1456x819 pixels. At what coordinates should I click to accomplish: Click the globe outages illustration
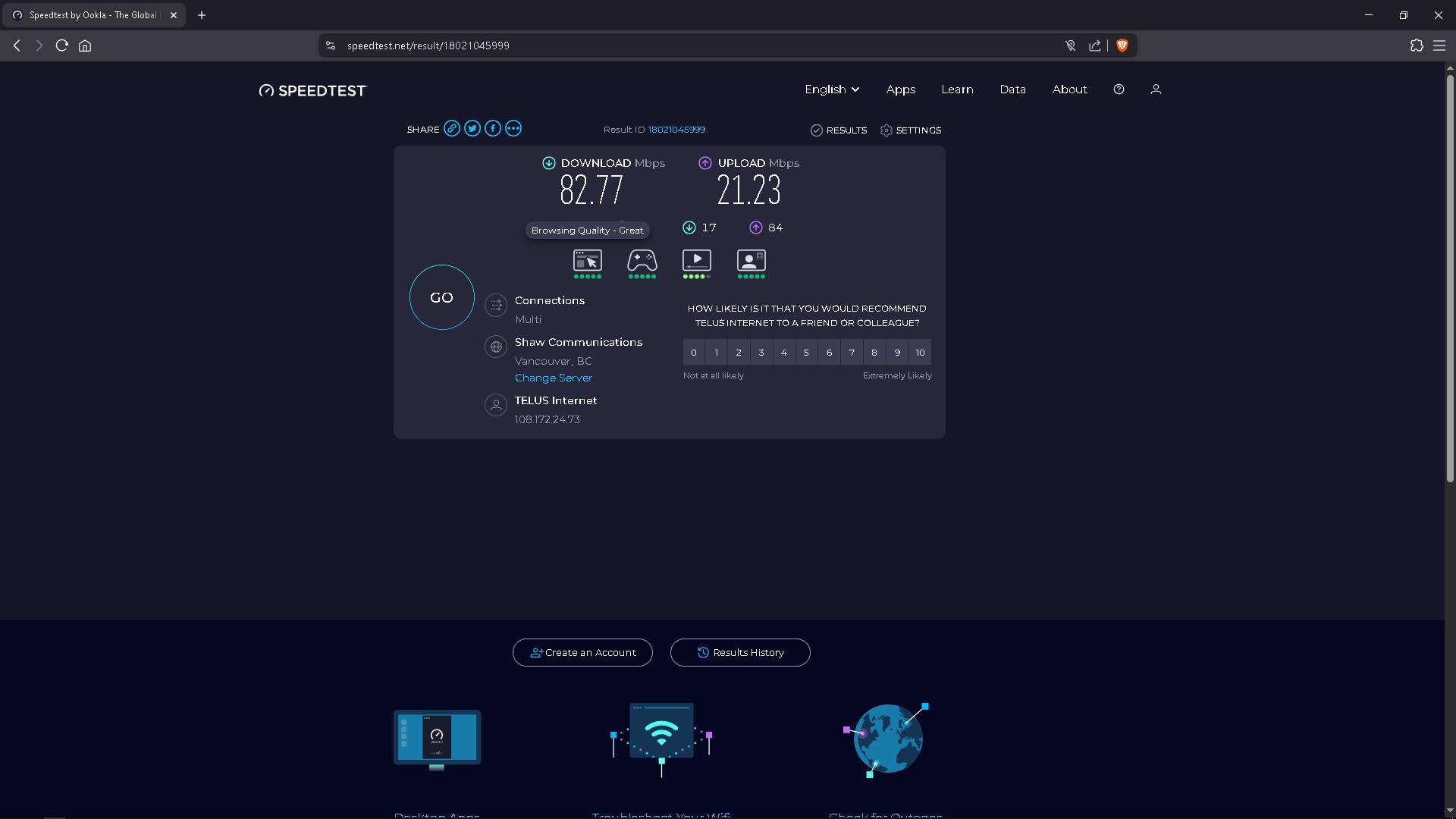(x=886, y=739)
